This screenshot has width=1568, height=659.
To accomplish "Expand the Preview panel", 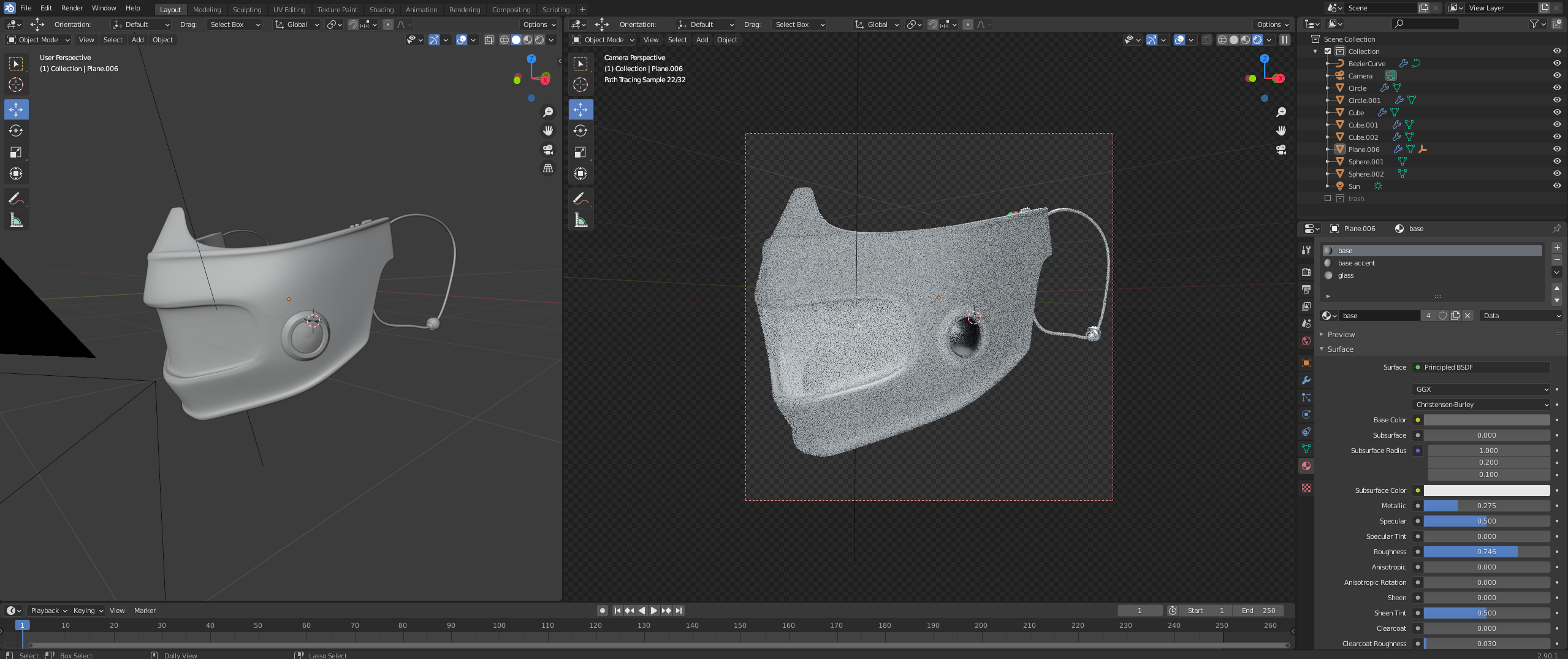I will 1341,335.
